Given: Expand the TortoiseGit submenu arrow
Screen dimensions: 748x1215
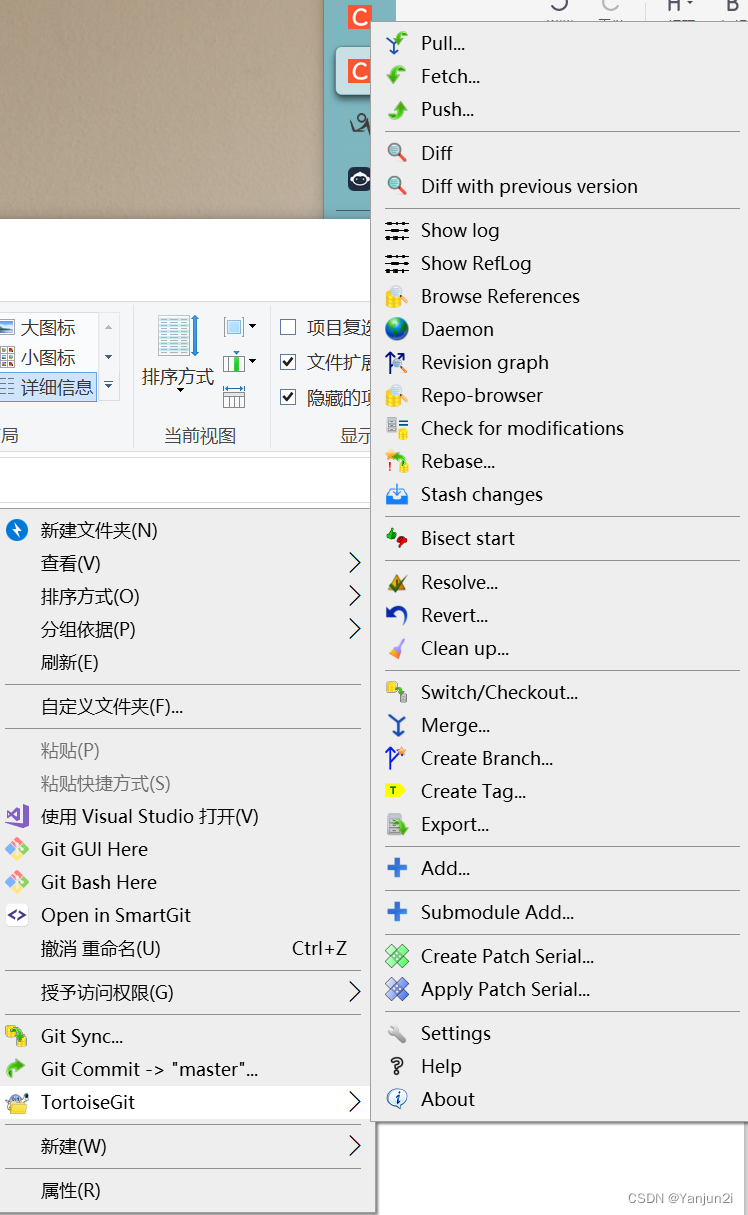Looking at the screenshot, I should pyautogui.click(x=354, y=1102).
